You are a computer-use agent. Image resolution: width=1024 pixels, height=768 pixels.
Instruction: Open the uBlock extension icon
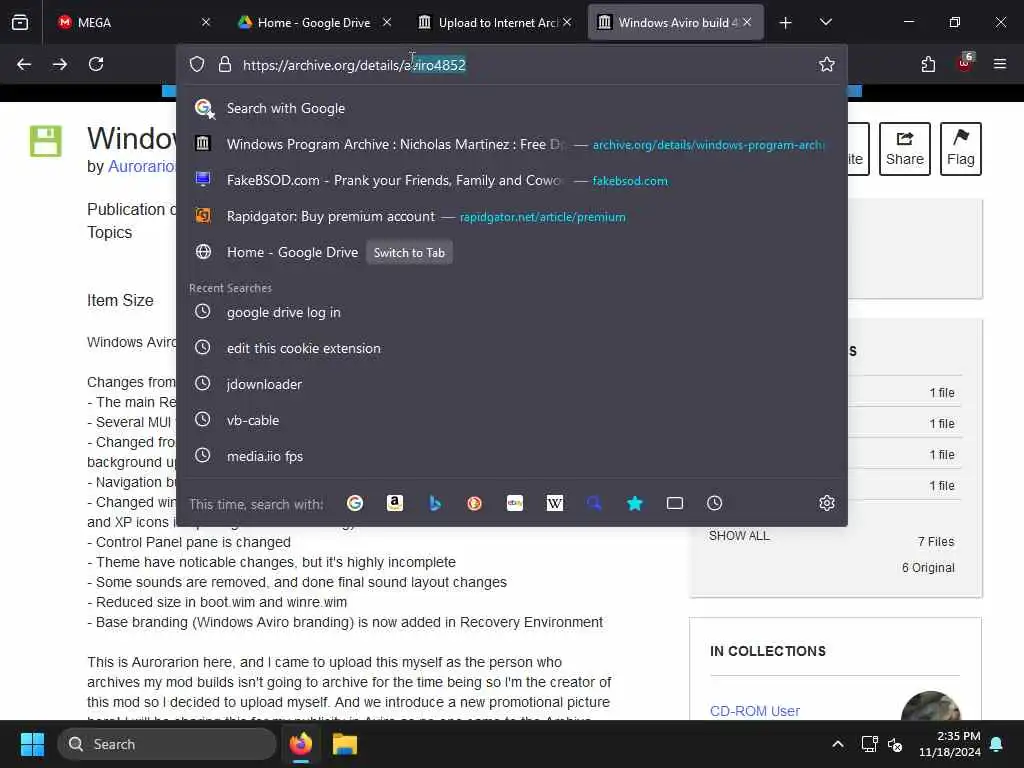coord(965,63)
